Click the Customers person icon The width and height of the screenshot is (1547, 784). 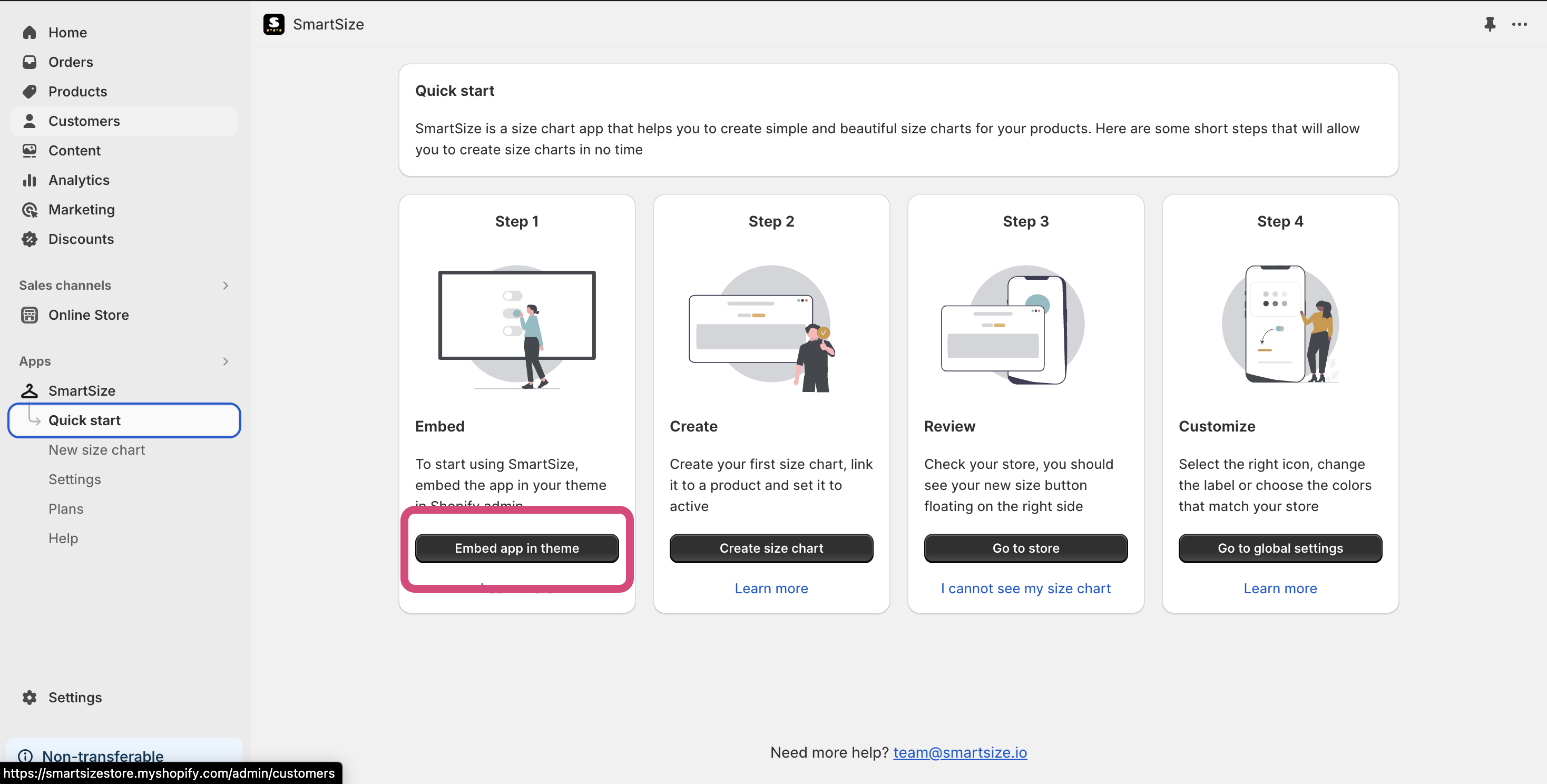click(x=30, y=121)
